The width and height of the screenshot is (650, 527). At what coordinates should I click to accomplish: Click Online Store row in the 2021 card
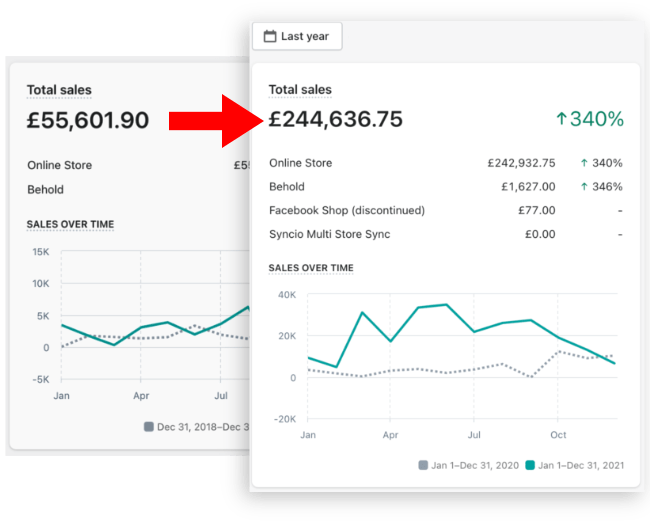pos(446,163)
